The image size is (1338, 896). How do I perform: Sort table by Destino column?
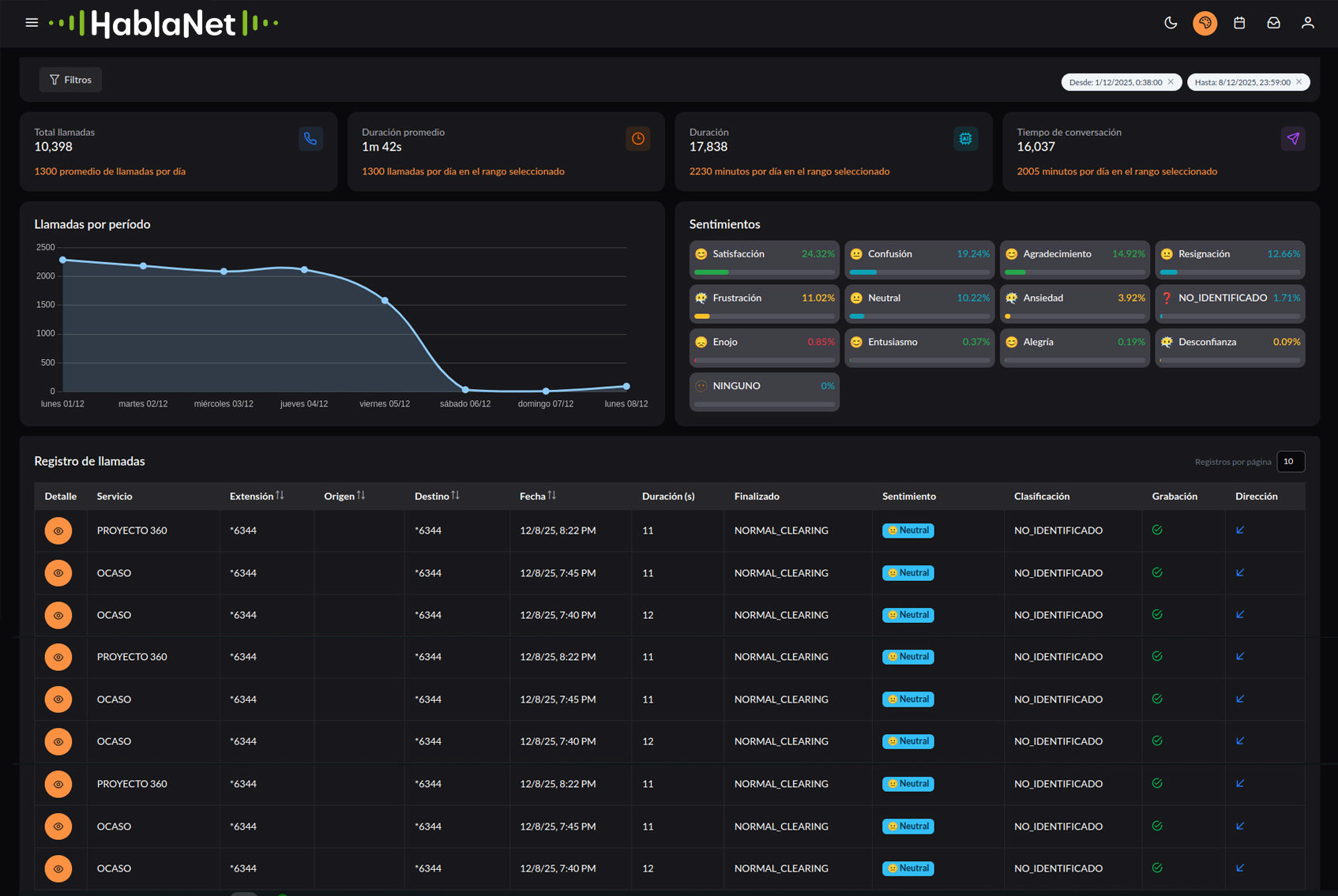pos(455,496)
